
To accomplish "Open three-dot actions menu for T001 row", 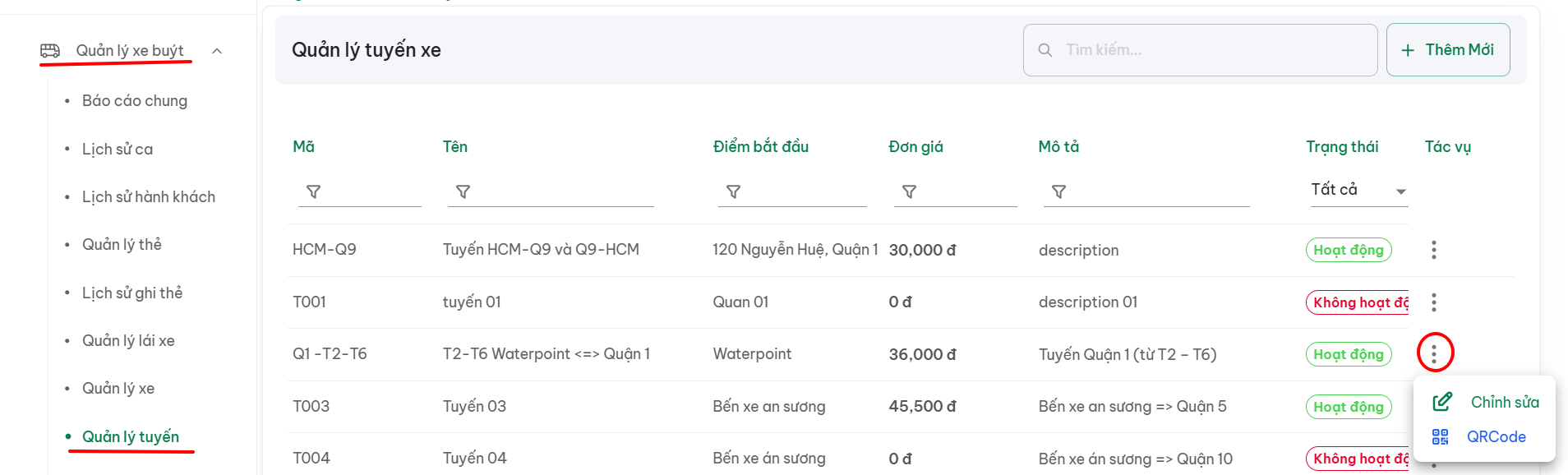I will [x=1434, y=302].
